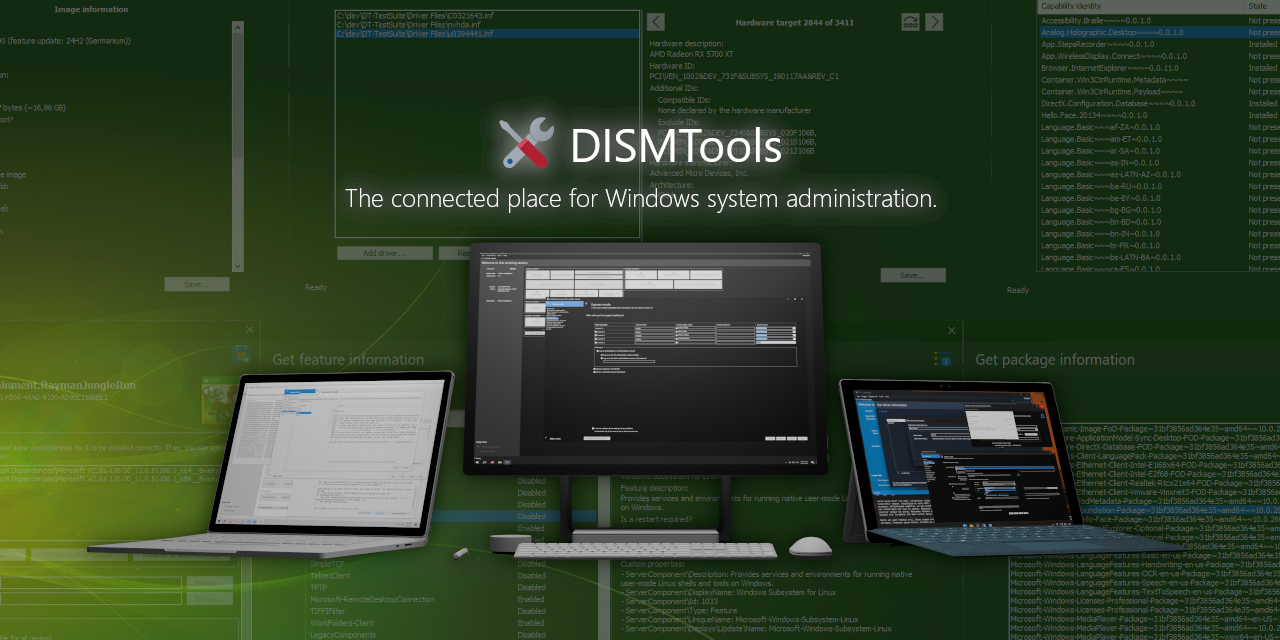
Task: Select capability Browser.InternetExplorer row
Action: coord(1158,68)
